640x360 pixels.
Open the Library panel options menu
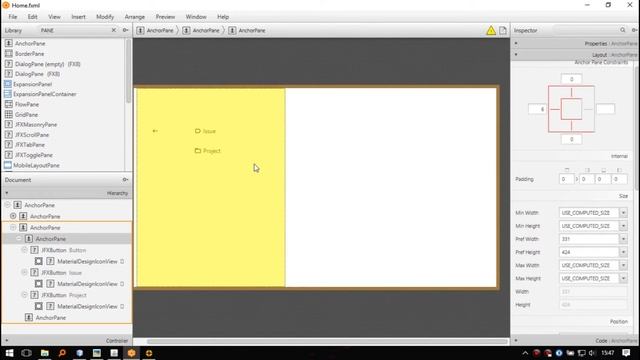click(x=125, y=30)
